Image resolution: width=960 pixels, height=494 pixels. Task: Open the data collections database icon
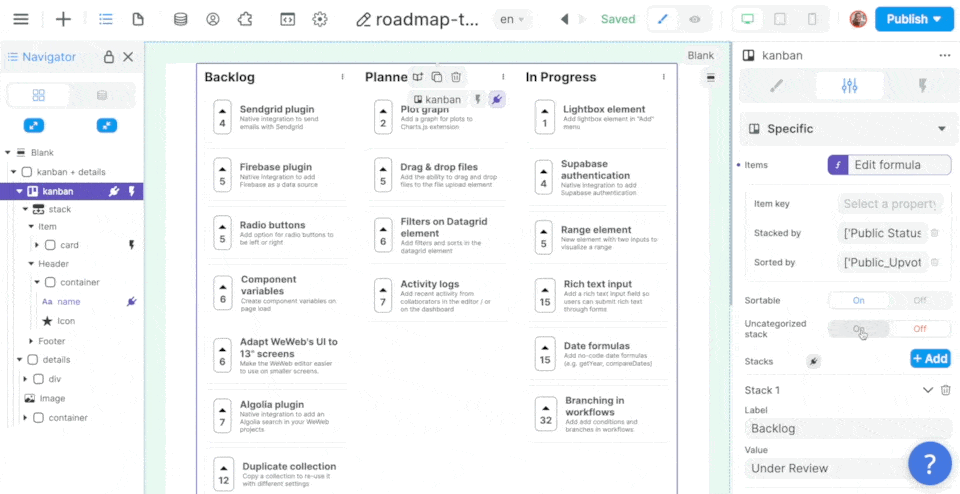[180, 19]
